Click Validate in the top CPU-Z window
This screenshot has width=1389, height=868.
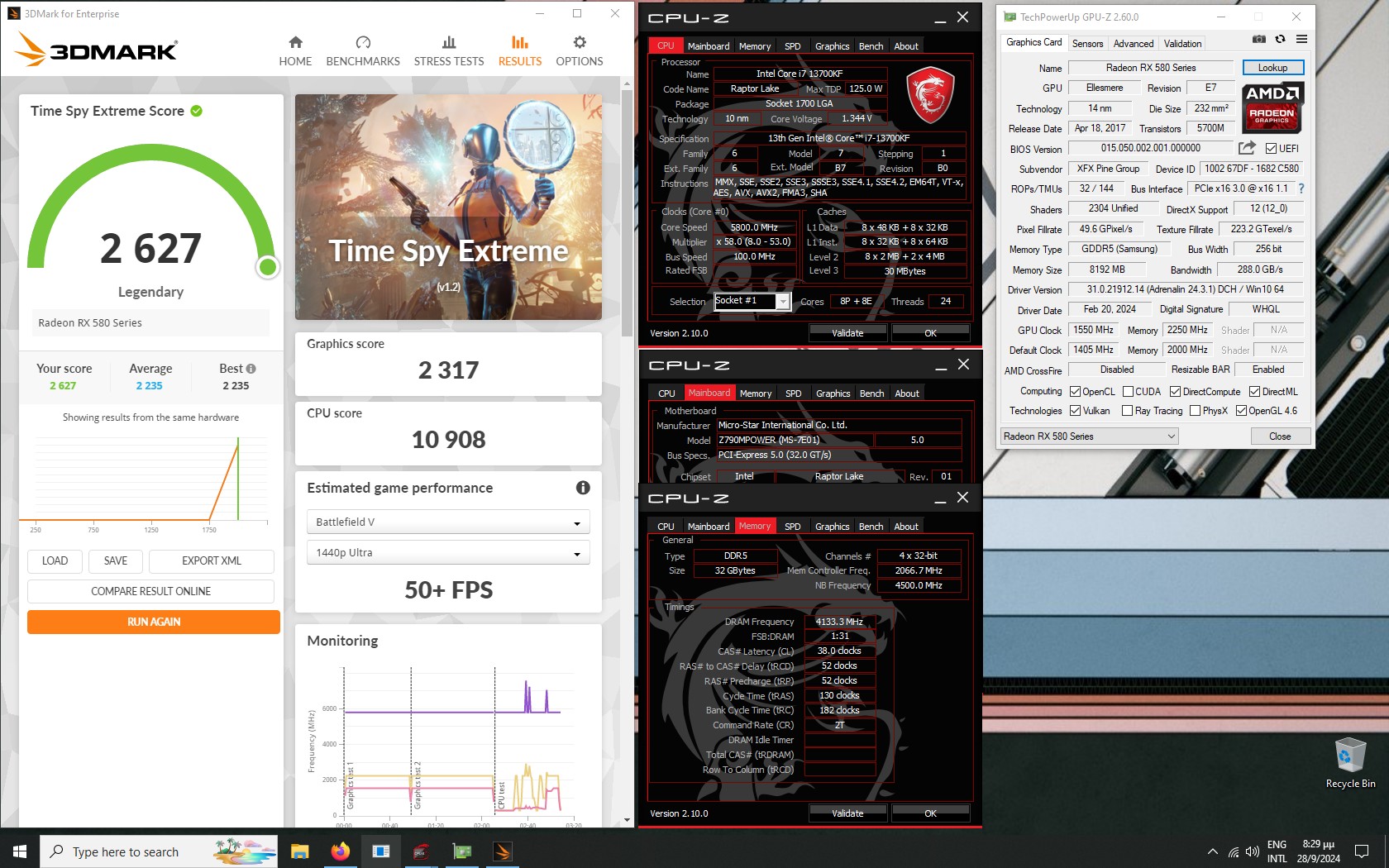point(847,333)
